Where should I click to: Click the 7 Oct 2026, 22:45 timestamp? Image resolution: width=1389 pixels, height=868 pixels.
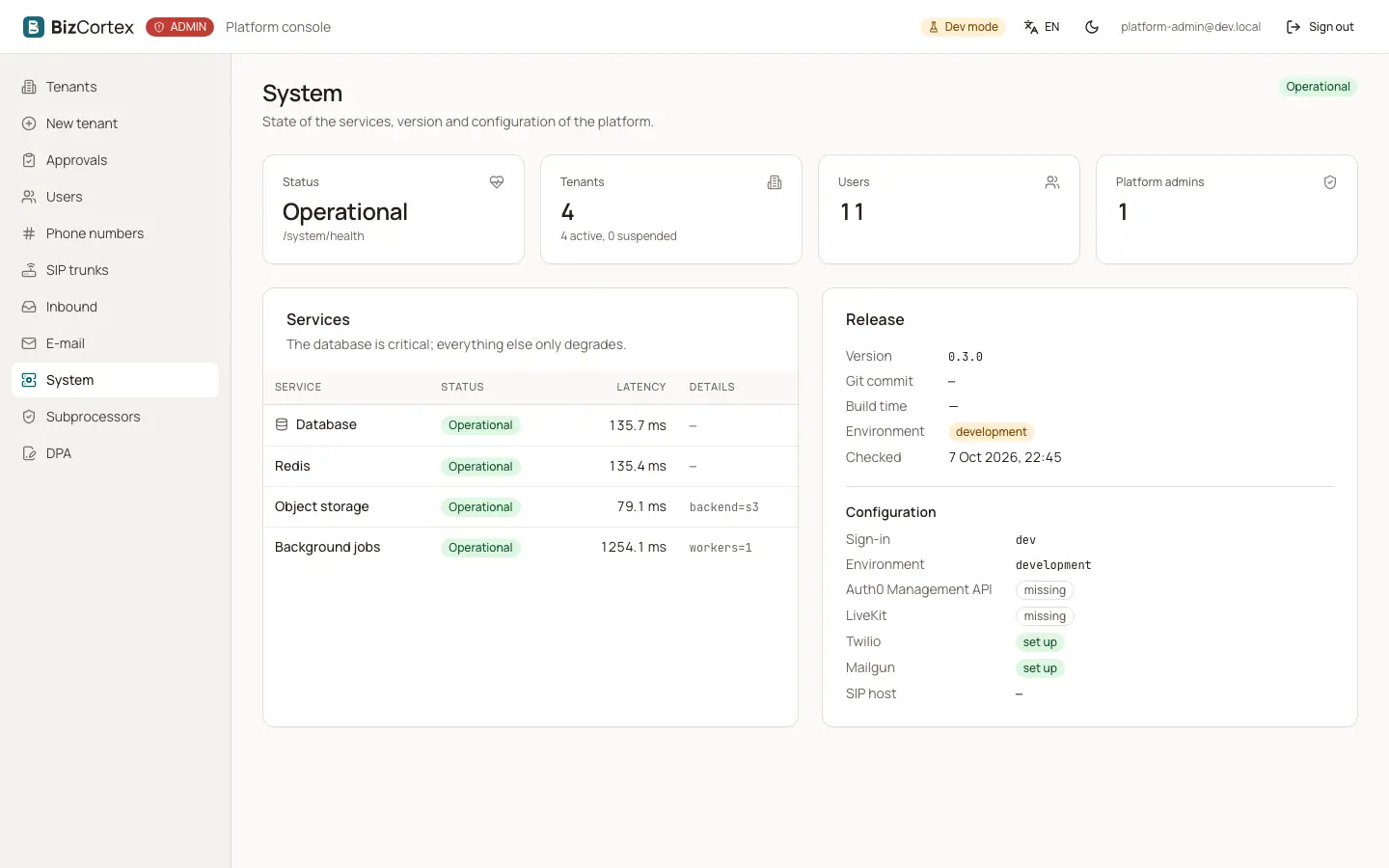coord(1005,457)
